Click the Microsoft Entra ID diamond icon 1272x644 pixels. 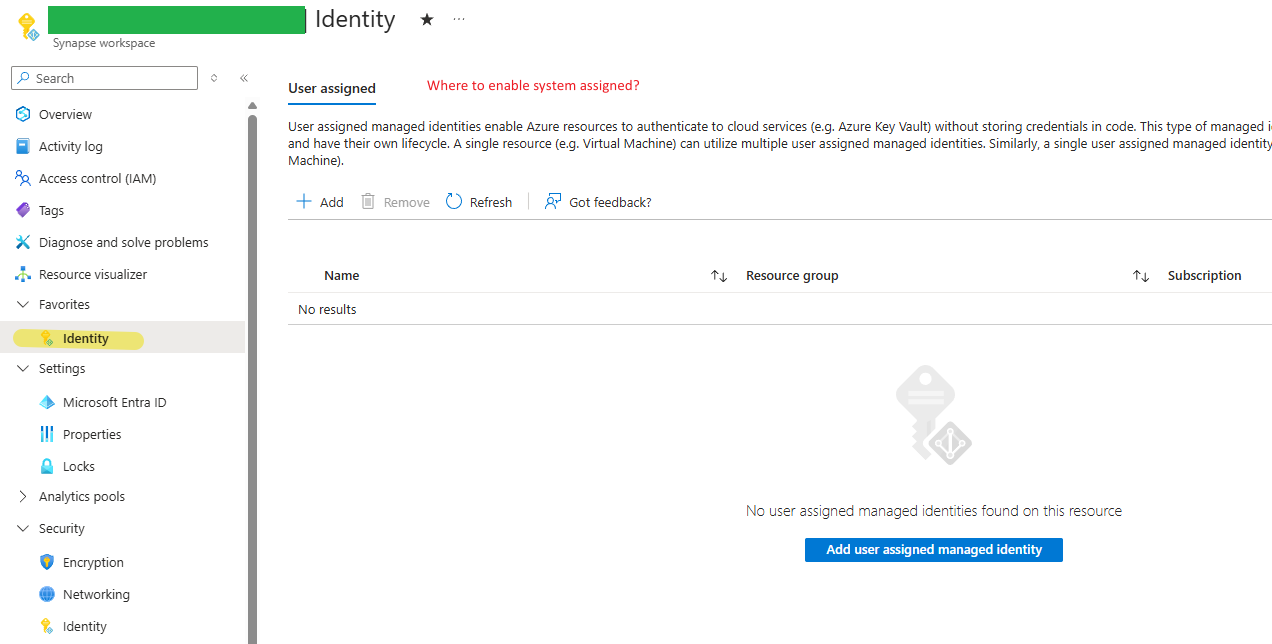click(47, 402)
